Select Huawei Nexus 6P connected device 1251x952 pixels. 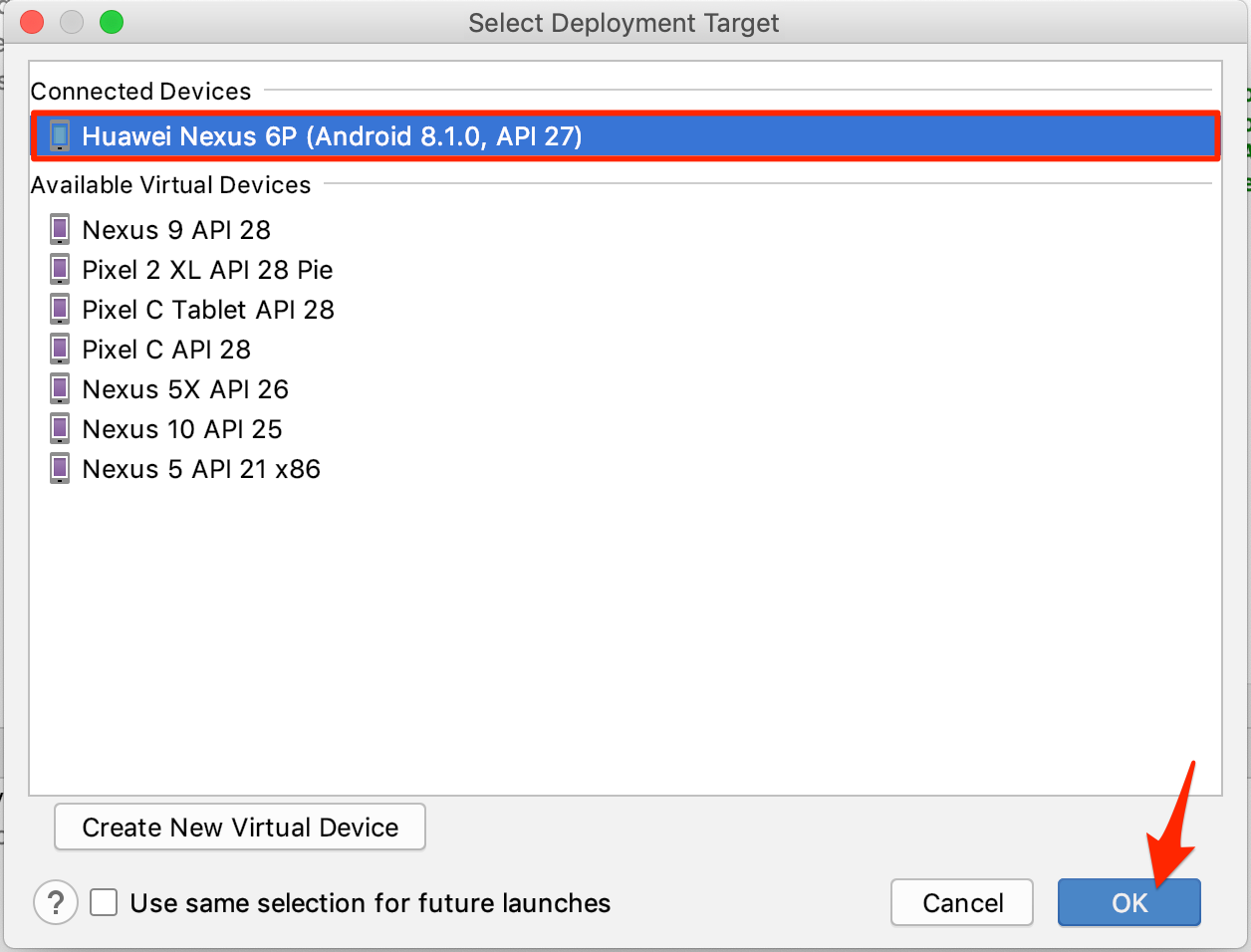tap(332, 136)
